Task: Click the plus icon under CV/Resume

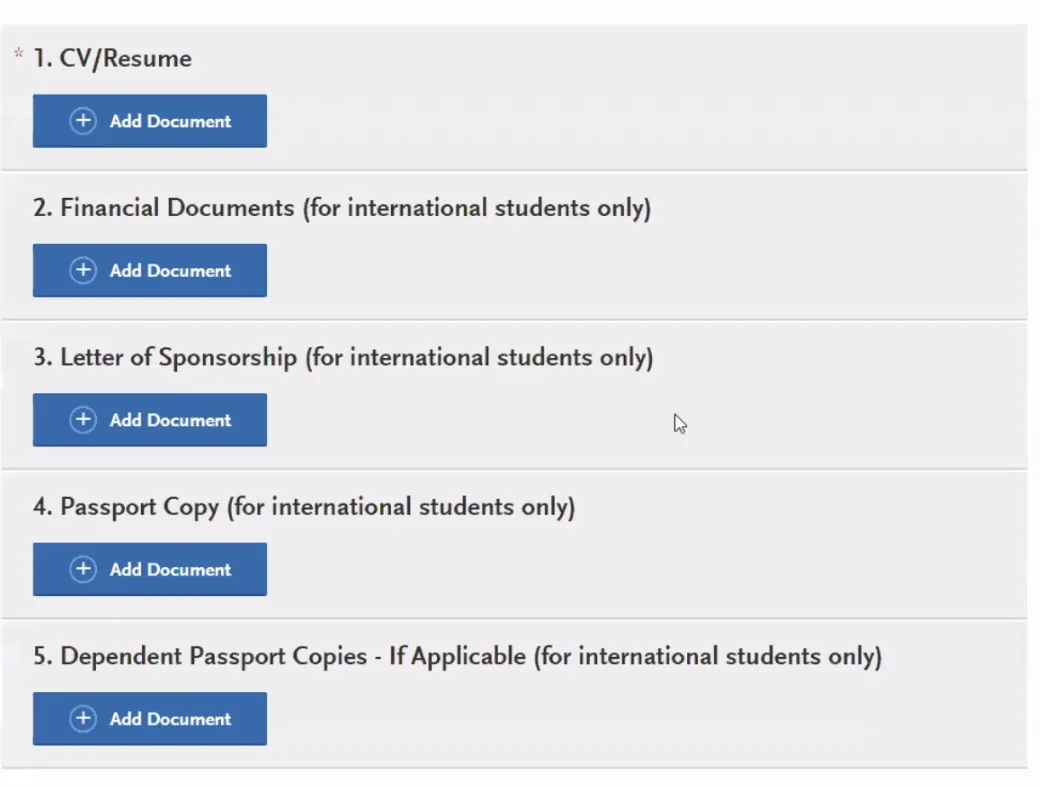Action: 83,121
